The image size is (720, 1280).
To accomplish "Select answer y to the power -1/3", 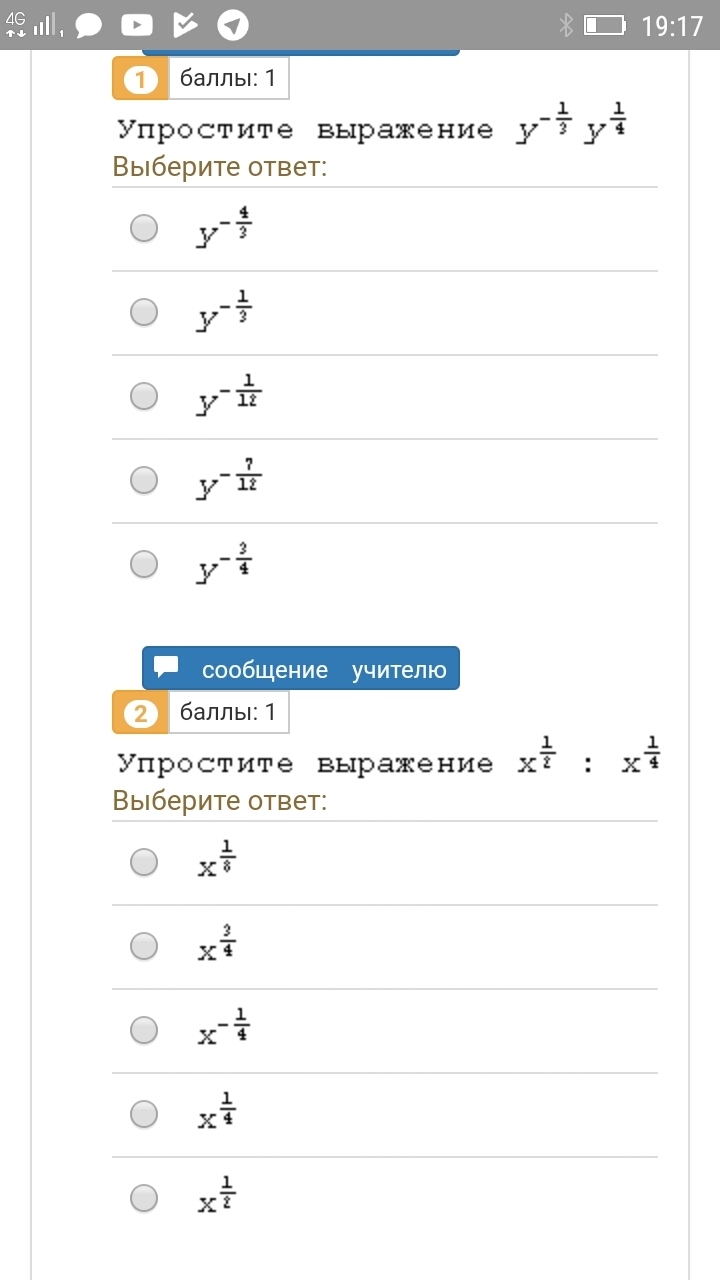I will 145,312.
